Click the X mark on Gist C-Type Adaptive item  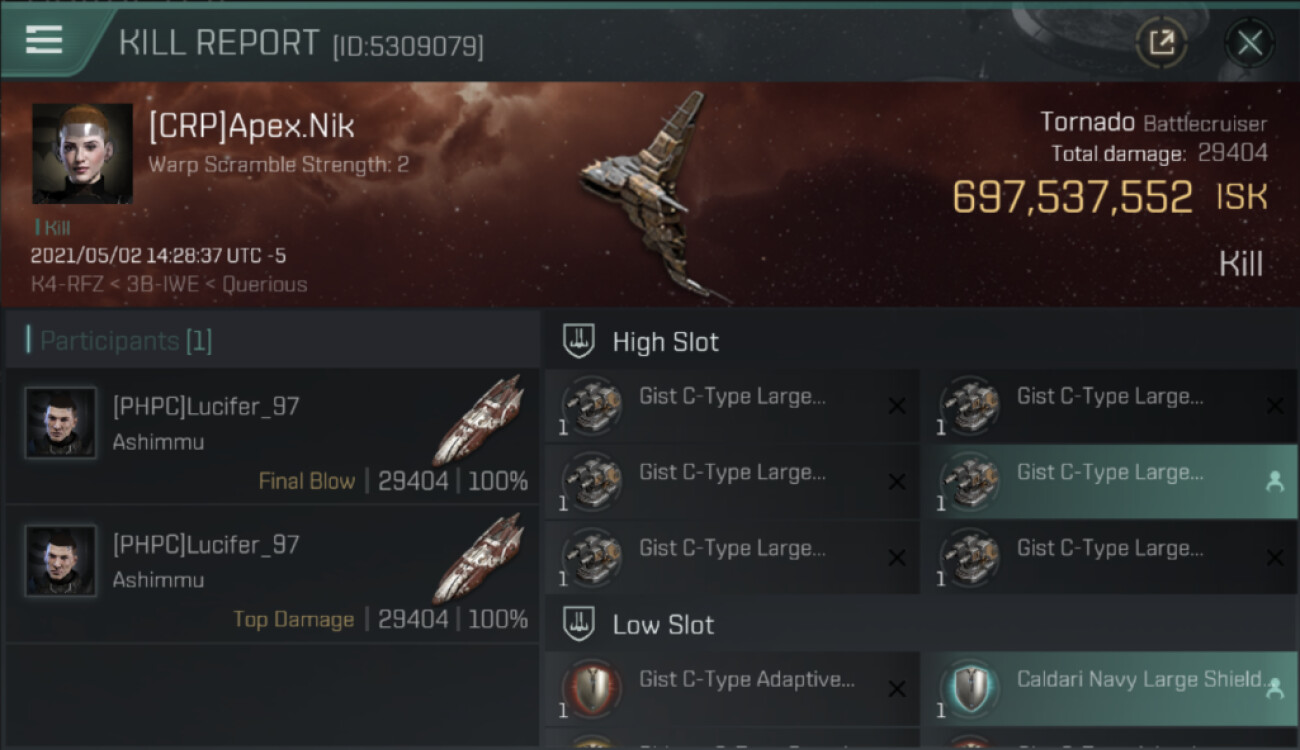click(897, 689)
